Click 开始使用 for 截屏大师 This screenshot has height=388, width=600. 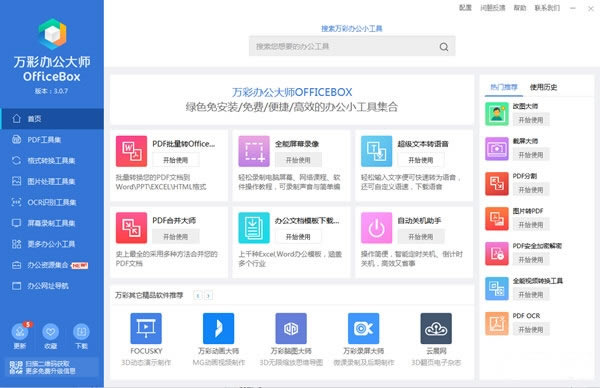point(531,155)
